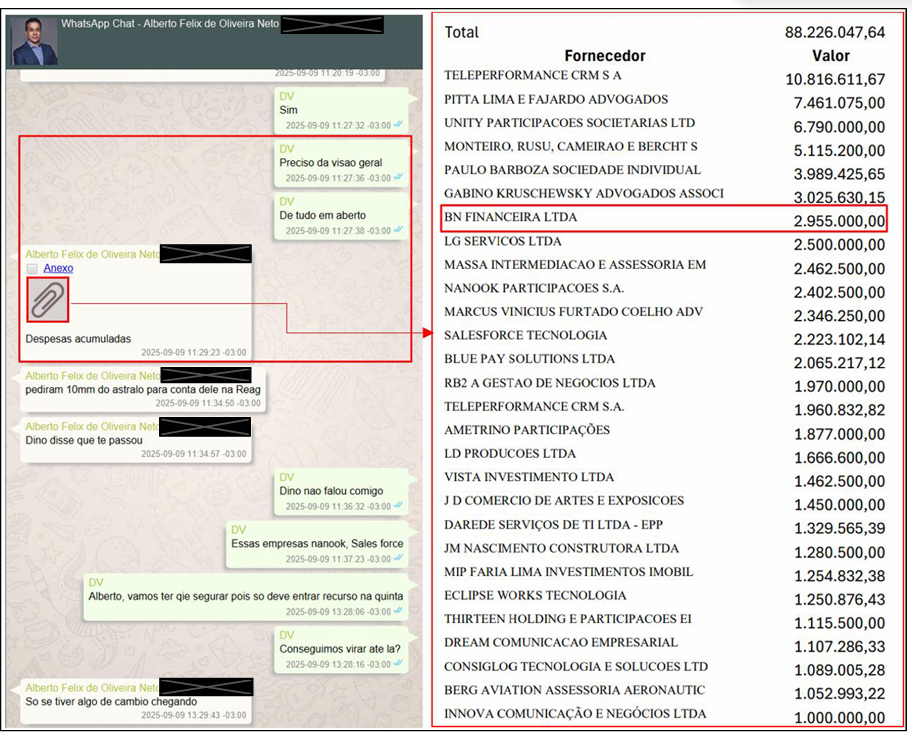Select NANOOK PARTICIPACOES S.A. row
This screenshot has height=733, width=912.
[x=664, y=289]
